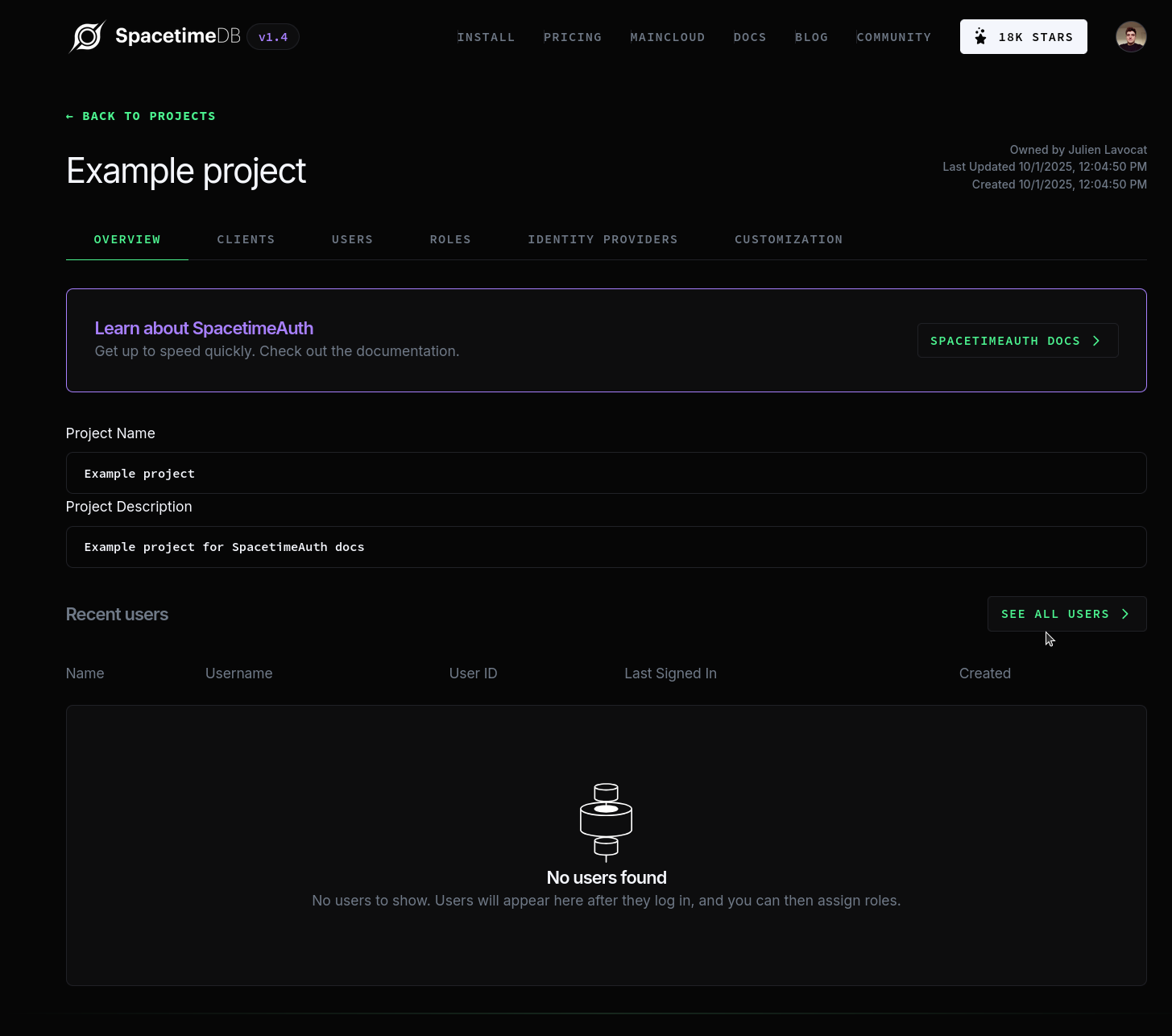This screenshot has height=1036, width=1172.
Task: Click the chevron arrow on SPACETIMEAUTH DOCS
Action: [1096, 340]
